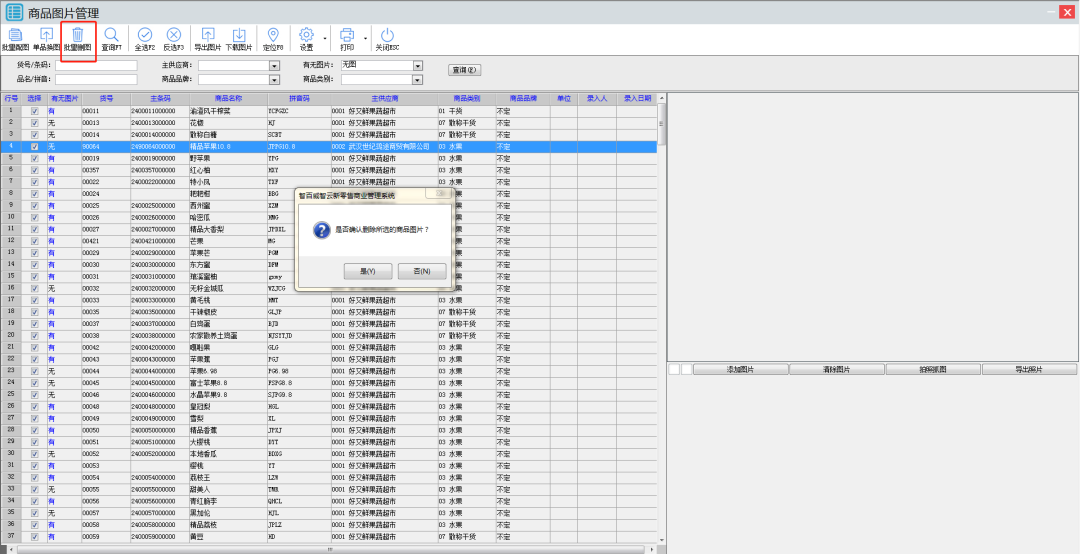Click the 货号/条码 input field
The width and height of the screenshot is (1080, 554).
click(96, 66)
